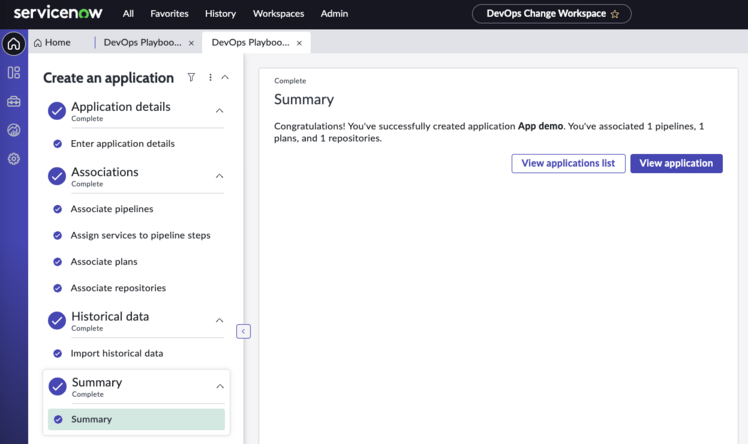748x444 pixels.
Task: Open the settings gear in the sidebar
Action: coord(14,159)
